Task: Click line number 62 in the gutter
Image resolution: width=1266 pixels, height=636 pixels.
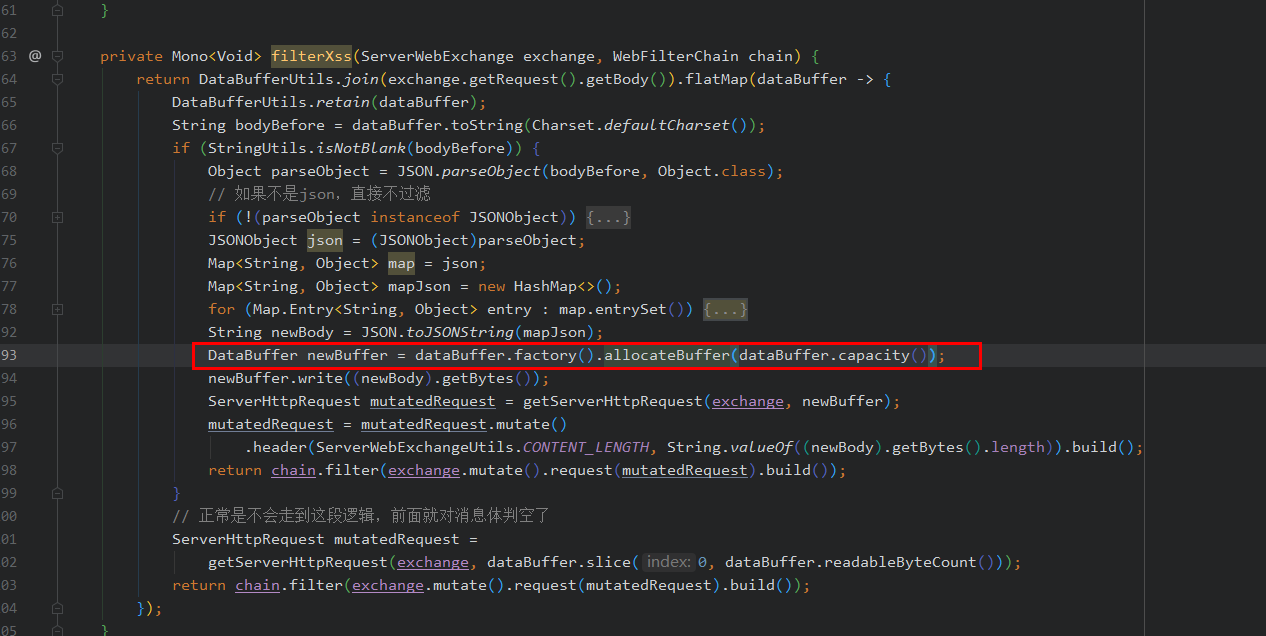Action: point(8,33)
